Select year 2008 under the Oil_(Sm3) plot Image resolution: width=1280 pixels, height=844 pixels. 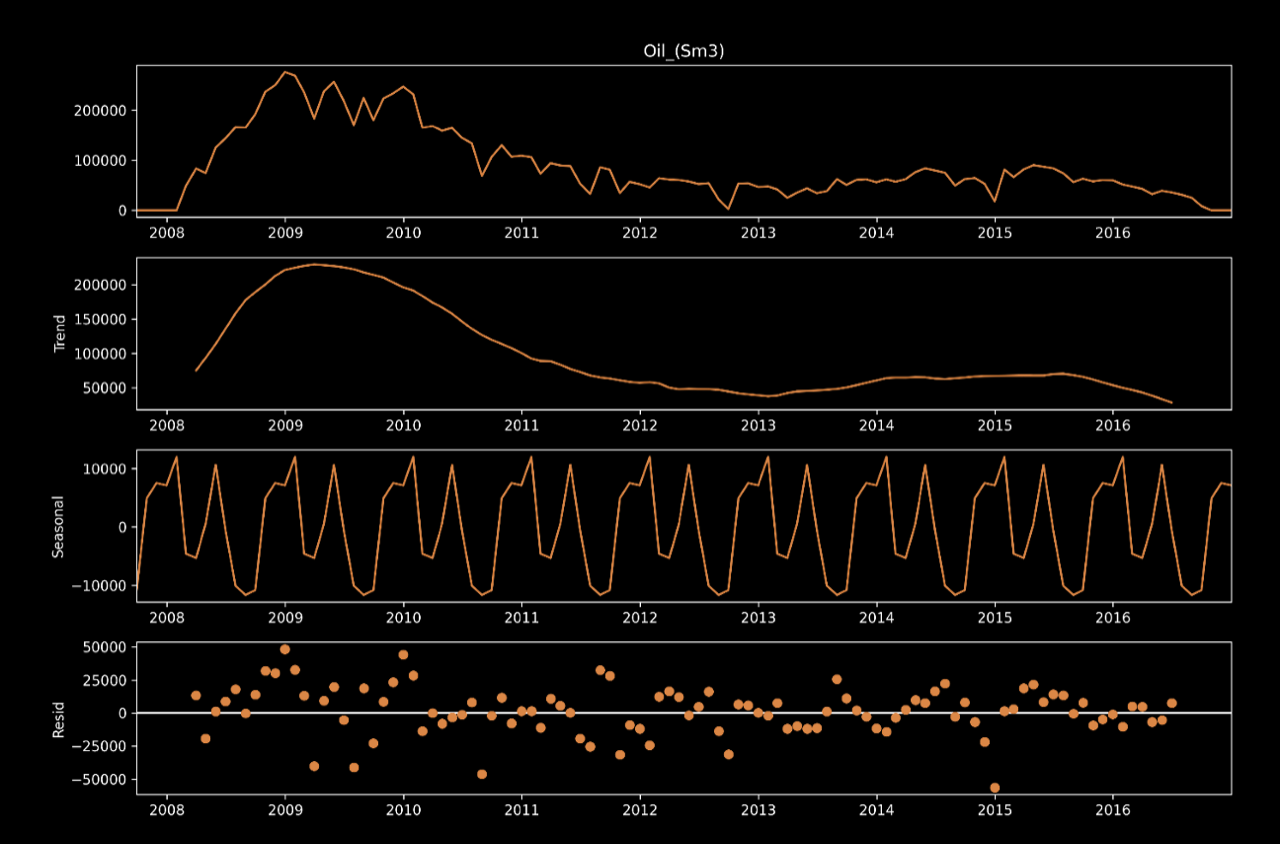point(166,233)
